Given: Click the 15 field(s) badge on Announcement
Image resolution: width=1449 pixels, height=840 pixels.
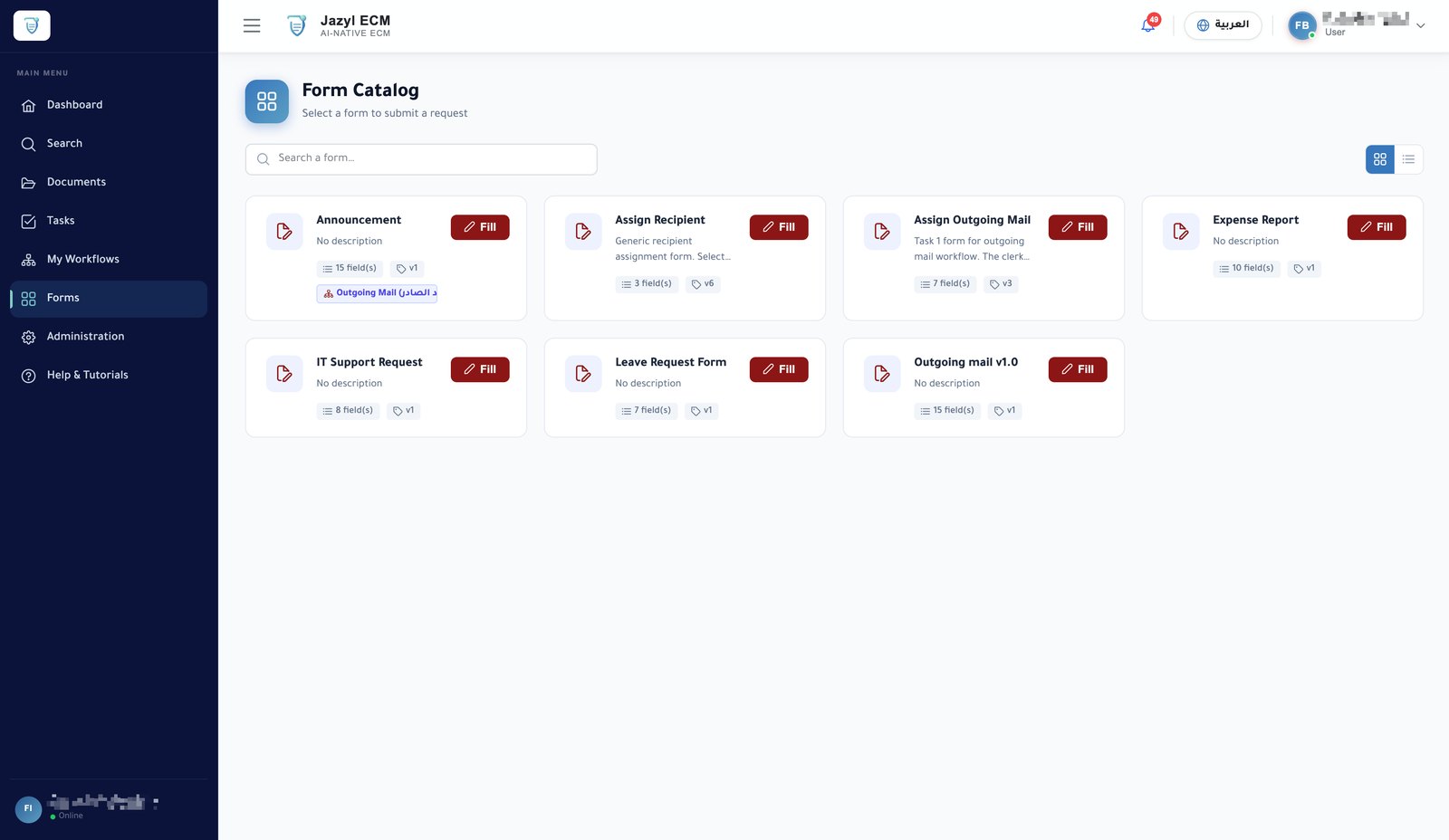Looking at the screenshot, I should click(x=350, y=269).
